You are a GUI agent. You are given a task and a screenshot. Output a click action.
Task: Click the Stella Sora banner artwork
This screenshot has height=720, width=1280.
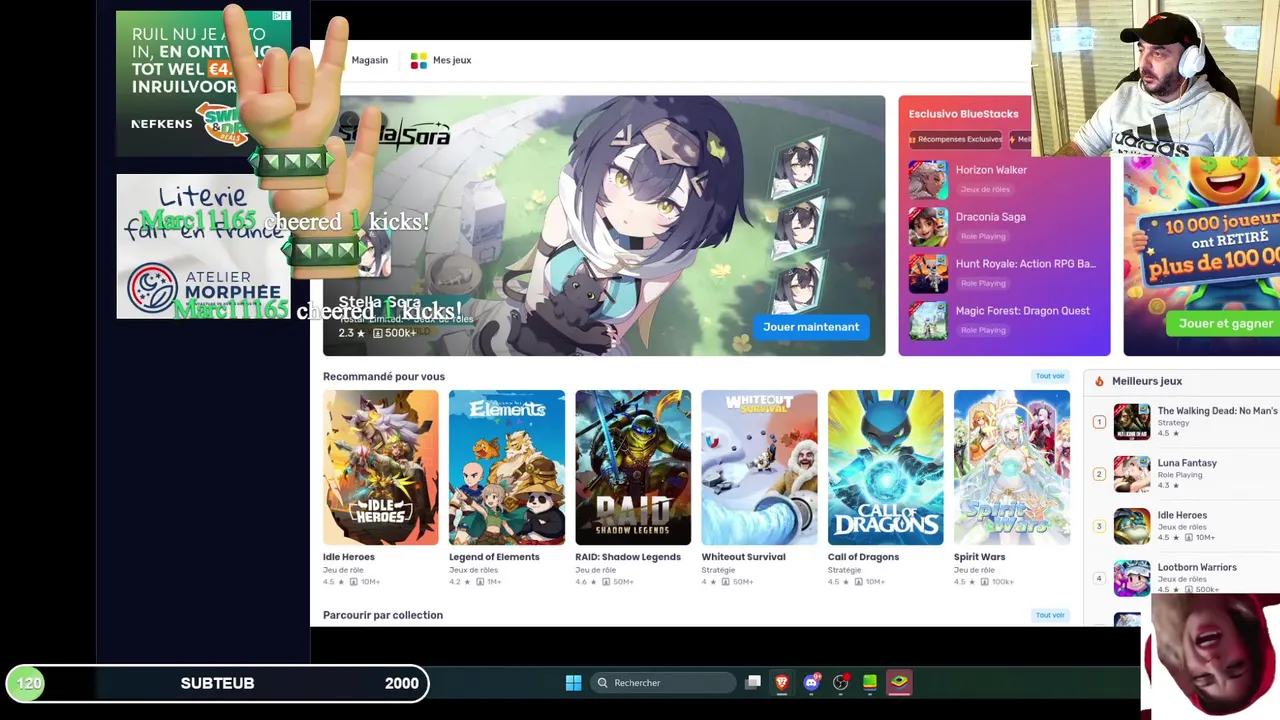pyautogui.click(x=604, y=225)
